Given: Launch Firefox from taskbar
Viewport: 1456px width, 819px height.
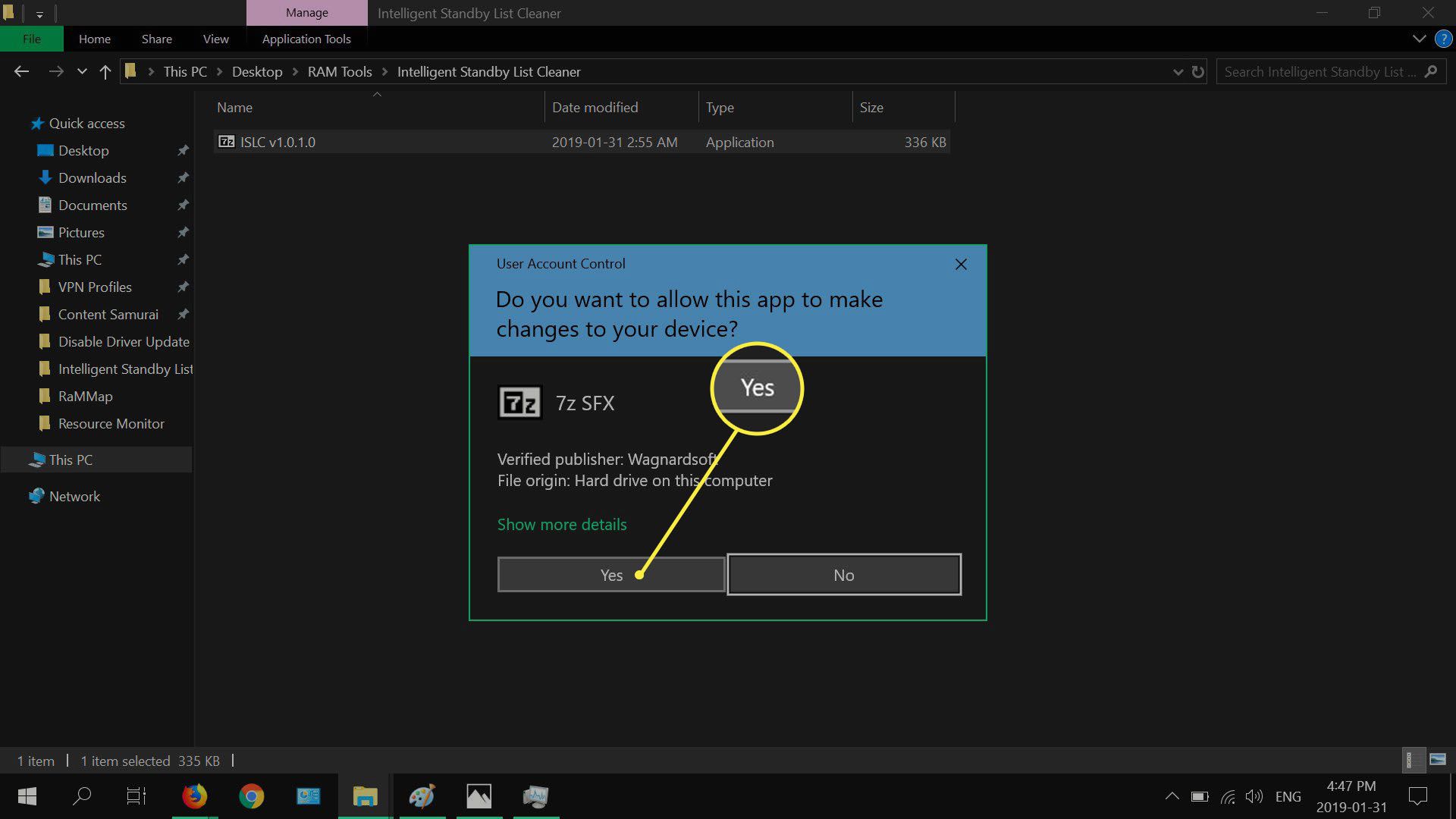Looking at the screenshot, I should click(195, 796).
